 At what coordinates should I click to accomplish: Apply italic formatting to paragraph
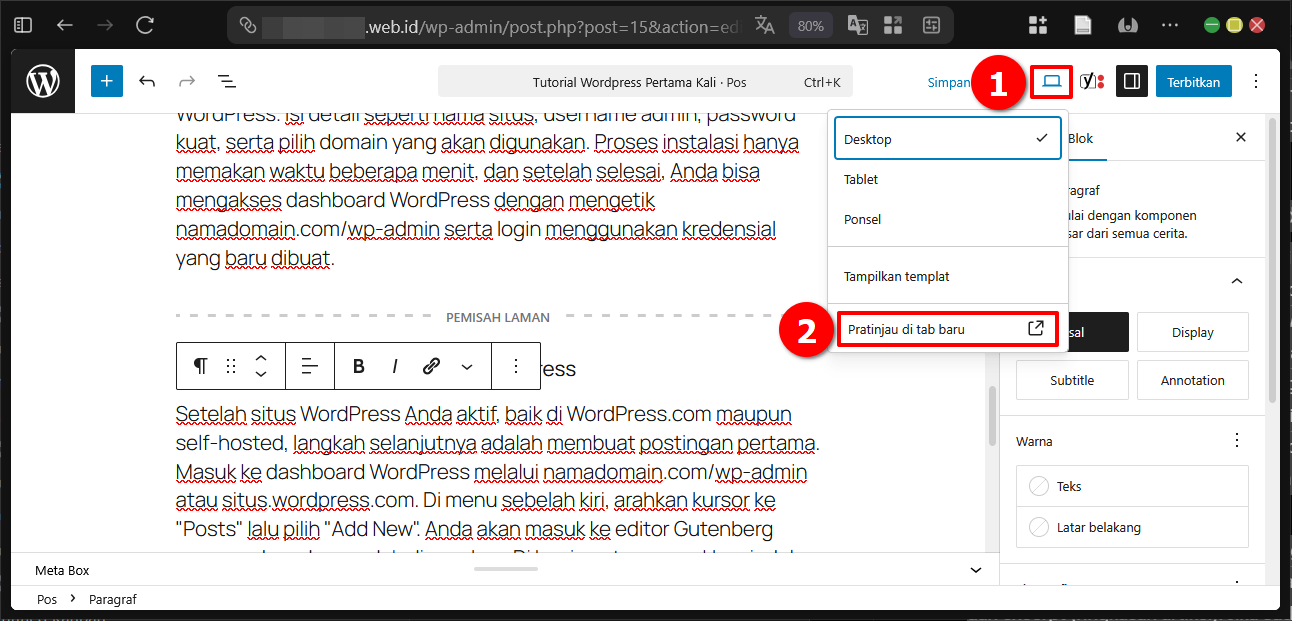pyautogui.click(x=394, y=366)
